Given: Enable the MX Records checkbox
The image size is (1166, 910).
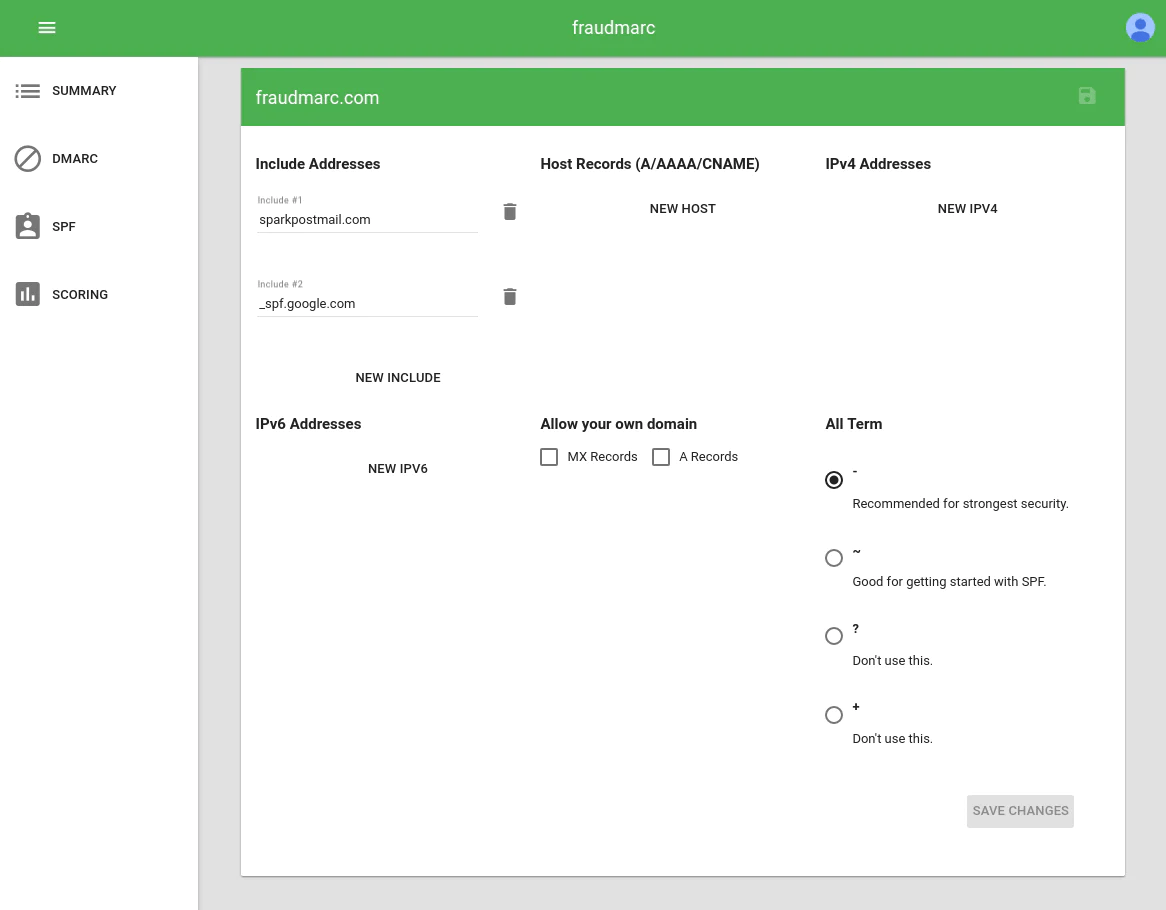Looking at the screenshot, I should (549, 457).
